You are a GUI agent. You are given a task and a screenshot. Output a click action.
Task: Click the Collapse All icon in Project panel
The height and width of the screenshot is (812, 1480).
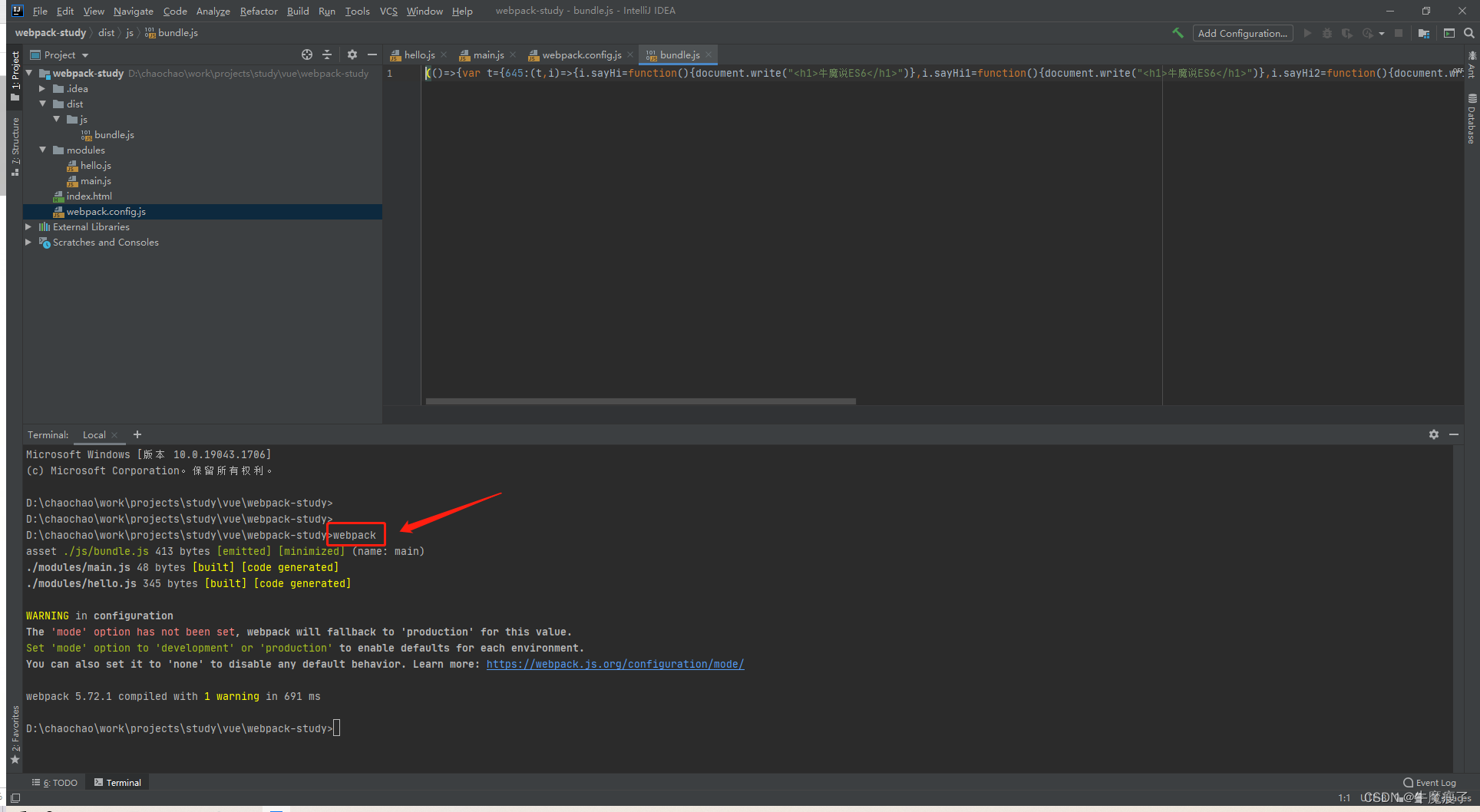click(x=327, y=54)
